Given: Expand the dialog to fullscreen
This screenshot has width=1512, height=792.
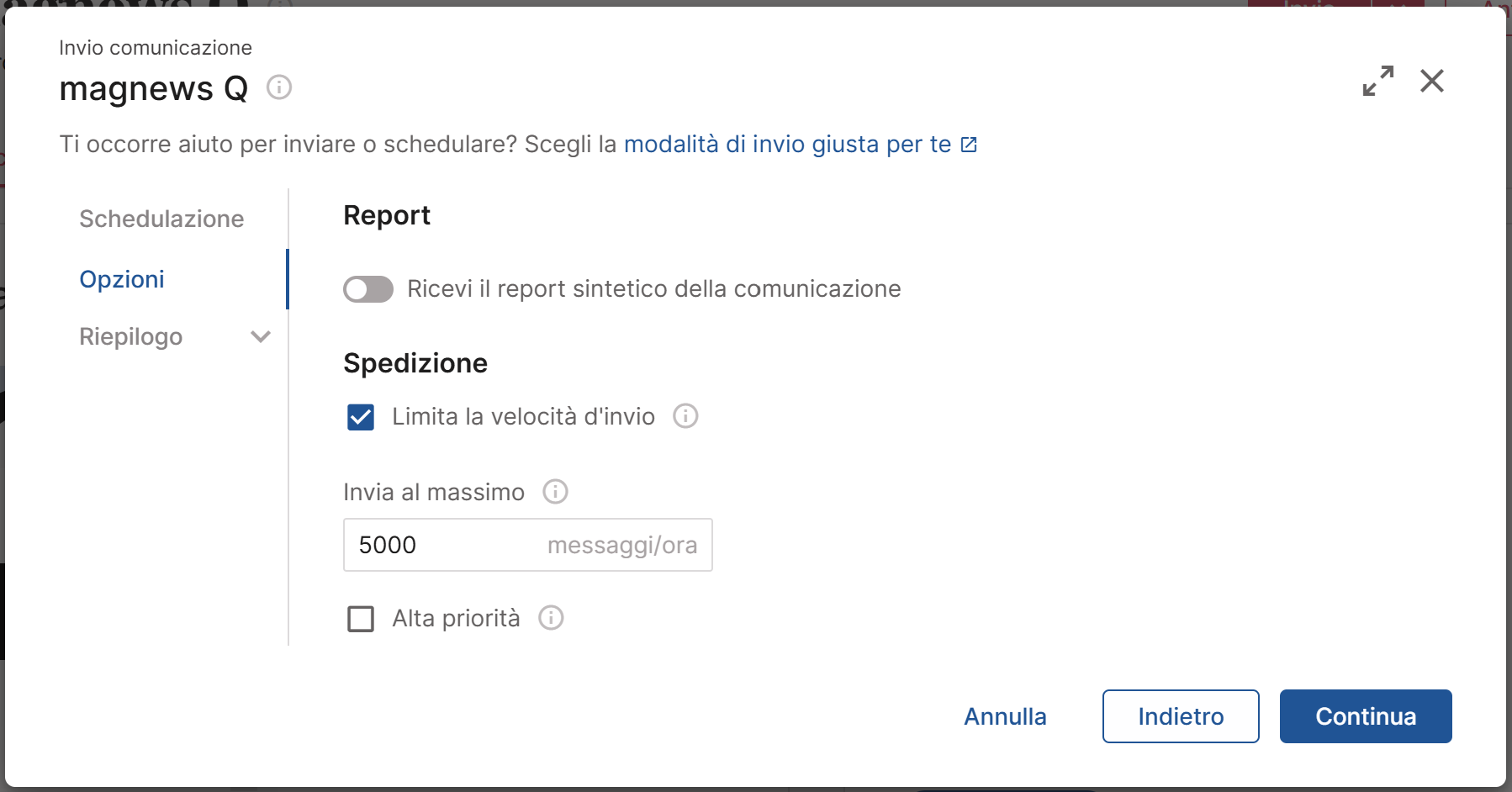Looking at the screenshot, I should (x=1377, y=81).
